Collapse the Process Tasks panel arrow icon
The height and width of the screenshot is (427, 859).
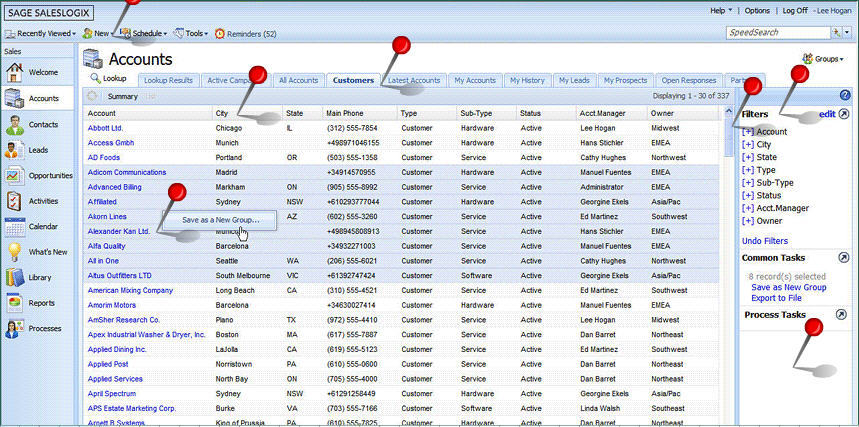tap(841, 314)
